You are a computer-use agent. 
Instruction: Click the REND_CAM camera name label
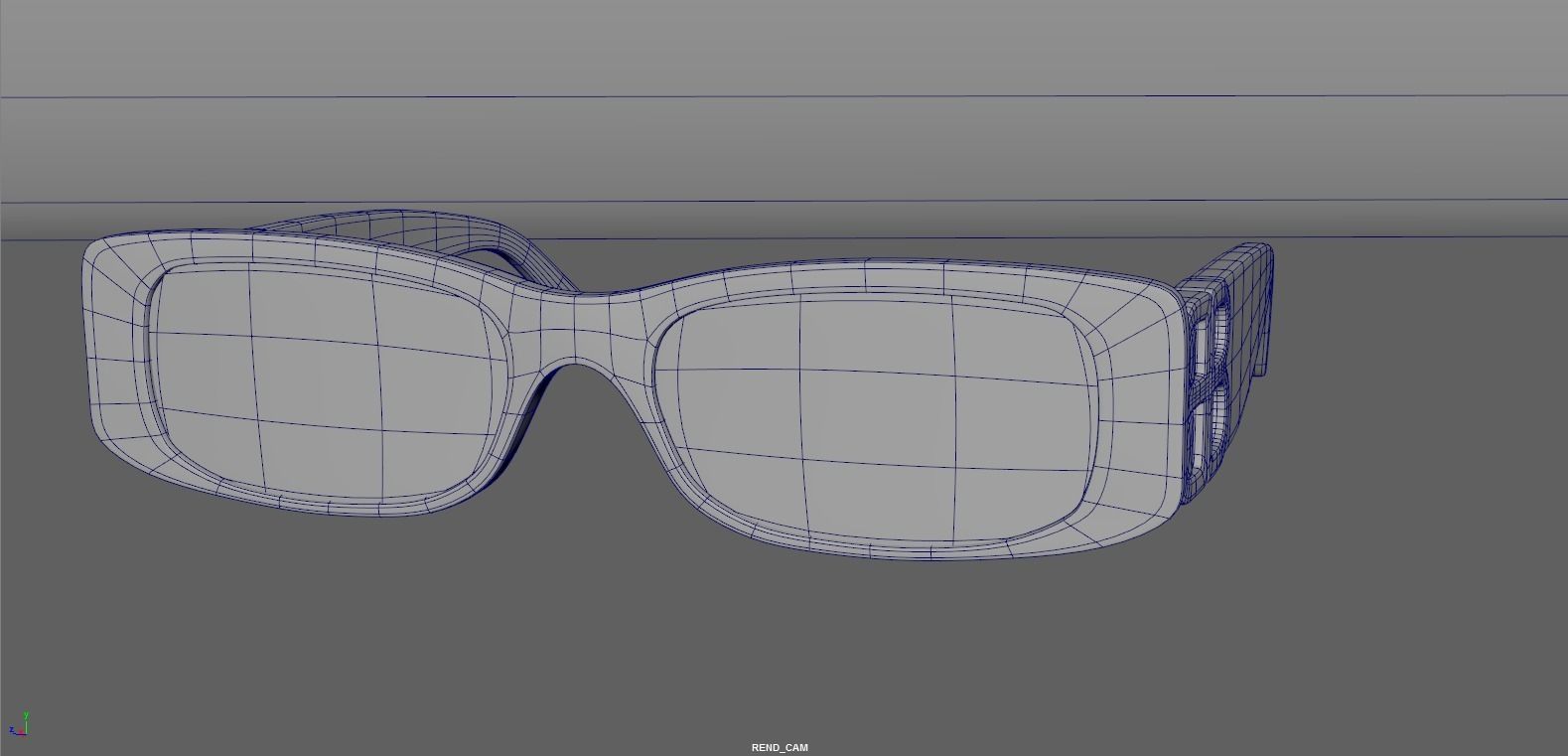tap(780, 748)
